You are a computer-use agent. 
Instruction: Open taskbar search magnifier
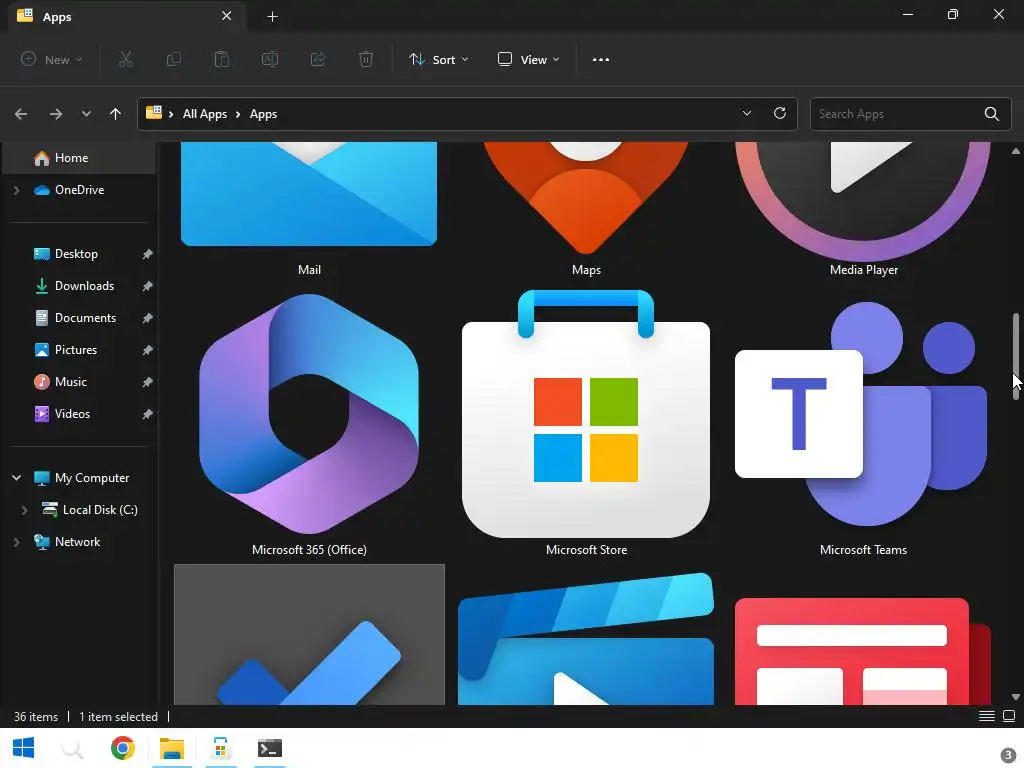tap(72, 748)
